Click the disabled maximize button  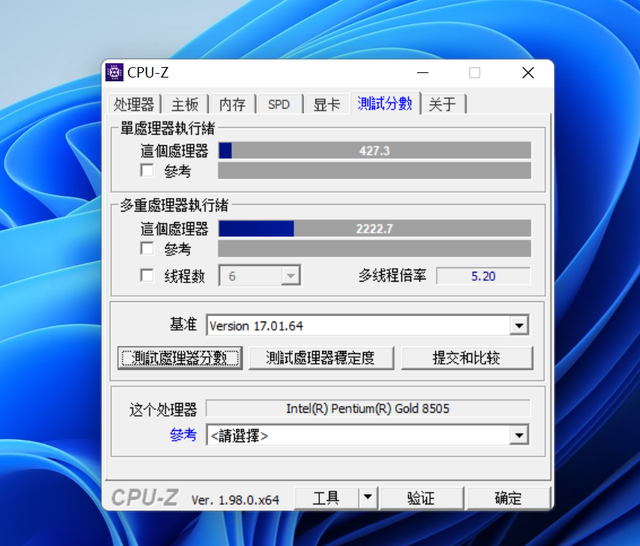[x=475, y=73]
